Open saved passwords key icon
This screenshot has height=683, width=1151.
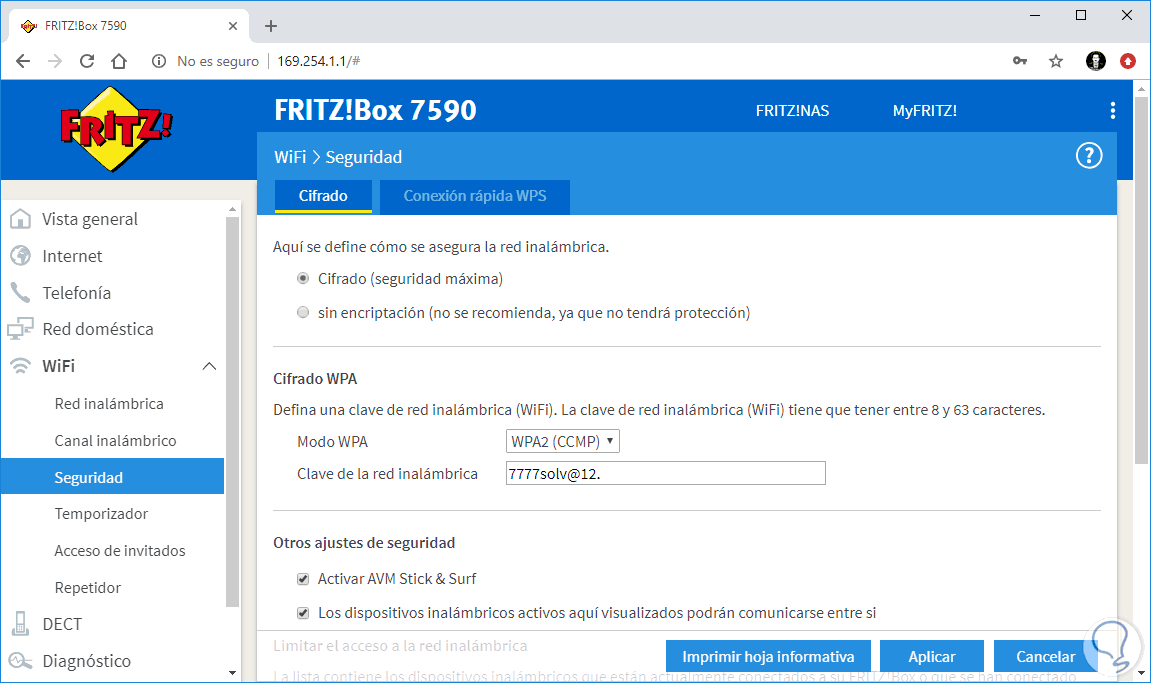click(x=1020, y=61)
